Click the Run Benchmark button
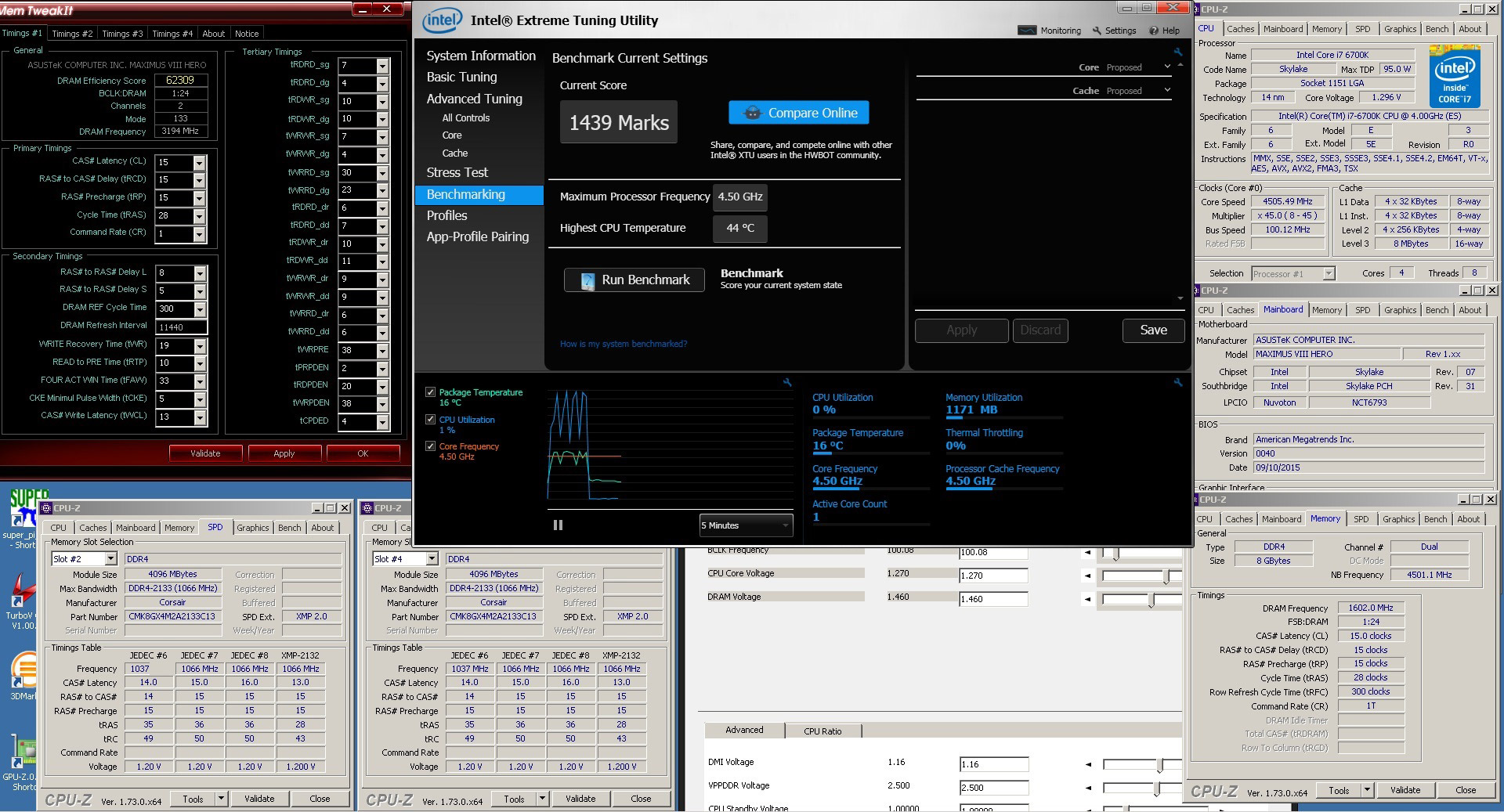 (x=634, y=280)
